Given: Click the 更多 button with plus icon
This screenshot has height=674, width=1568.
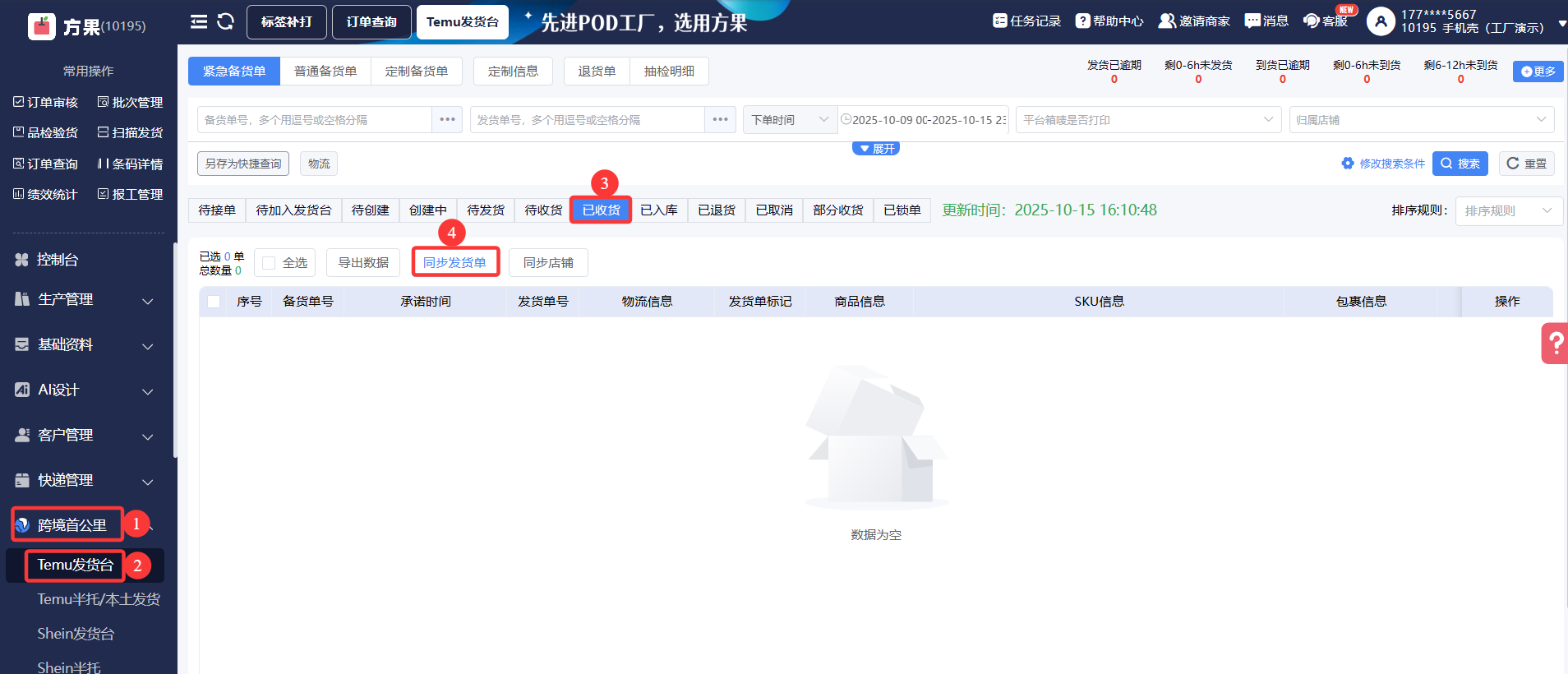Looking at the screenshot, I should (x=1538, y=72).
